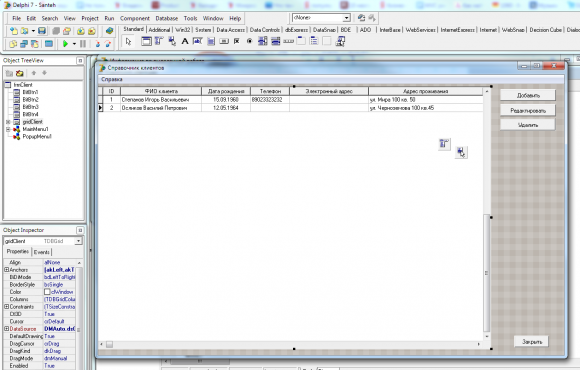
Task: Click the green Run arrow icon
Action: (65, 44)
